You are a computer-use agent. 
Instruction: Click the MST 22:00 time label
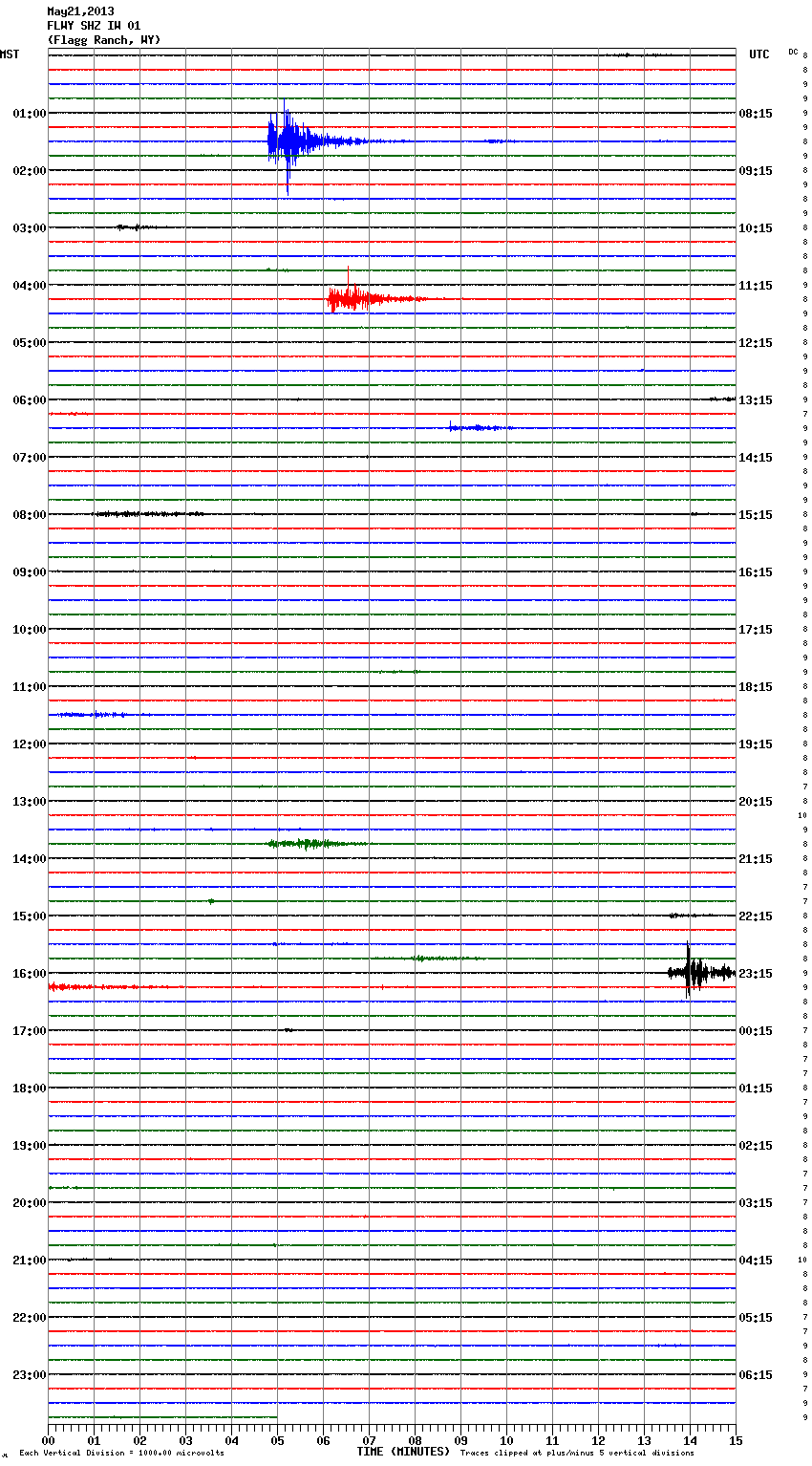tap(29, 1318)
